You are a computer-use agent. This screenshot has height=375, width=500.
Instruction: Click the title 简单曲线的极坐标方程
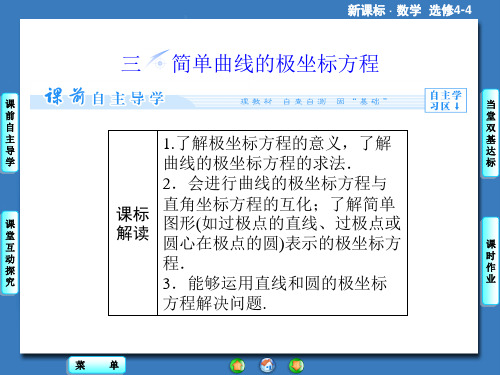(x=275, y=63)
